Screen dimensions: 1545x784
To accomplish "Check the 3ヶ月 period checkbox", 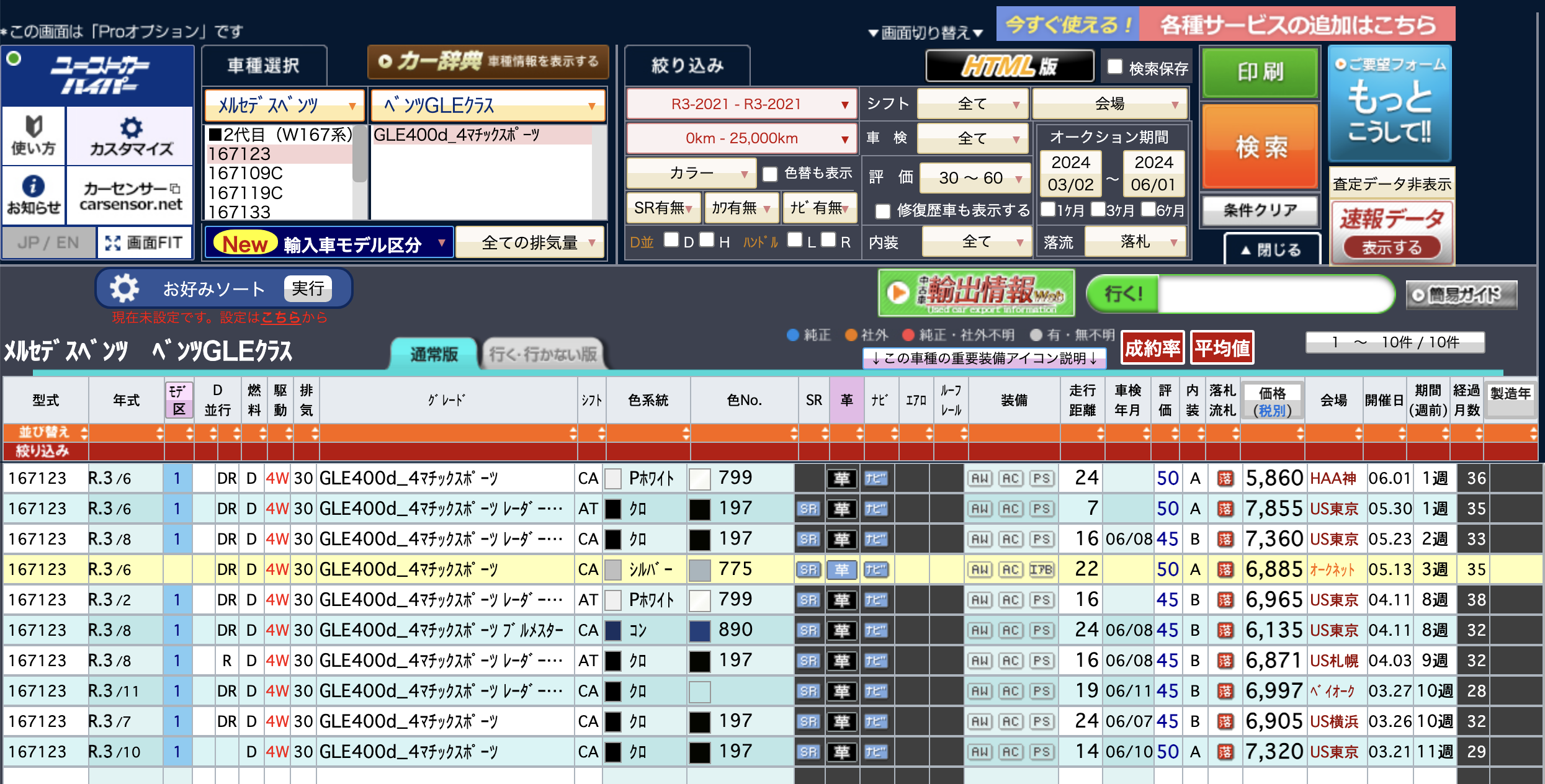I will (x=1098, y=209).
